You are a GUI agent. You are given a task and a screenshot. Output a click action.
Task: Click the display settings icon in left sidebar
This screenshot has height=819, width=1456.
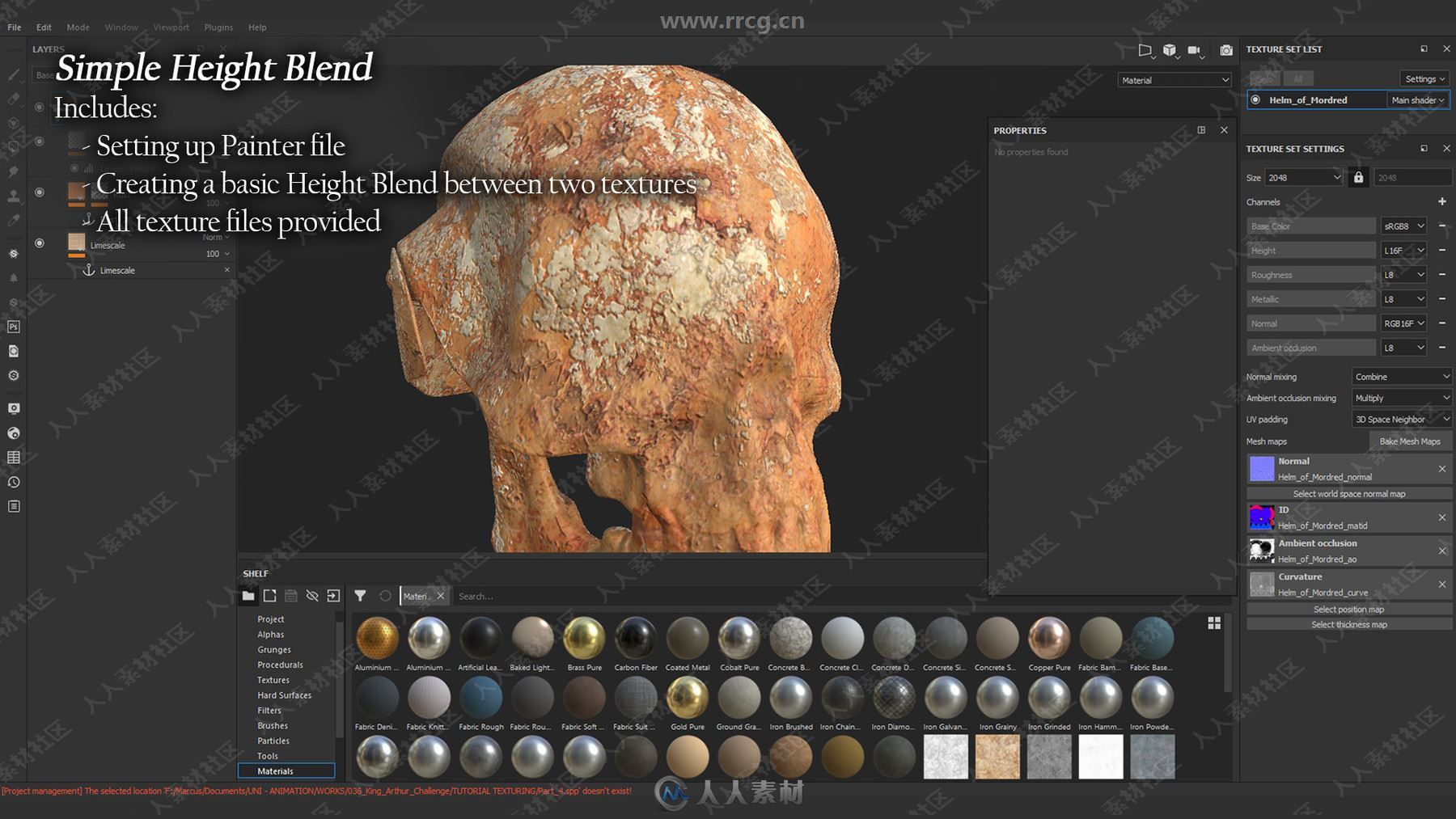pyautogui.click(x=14, y=408)
